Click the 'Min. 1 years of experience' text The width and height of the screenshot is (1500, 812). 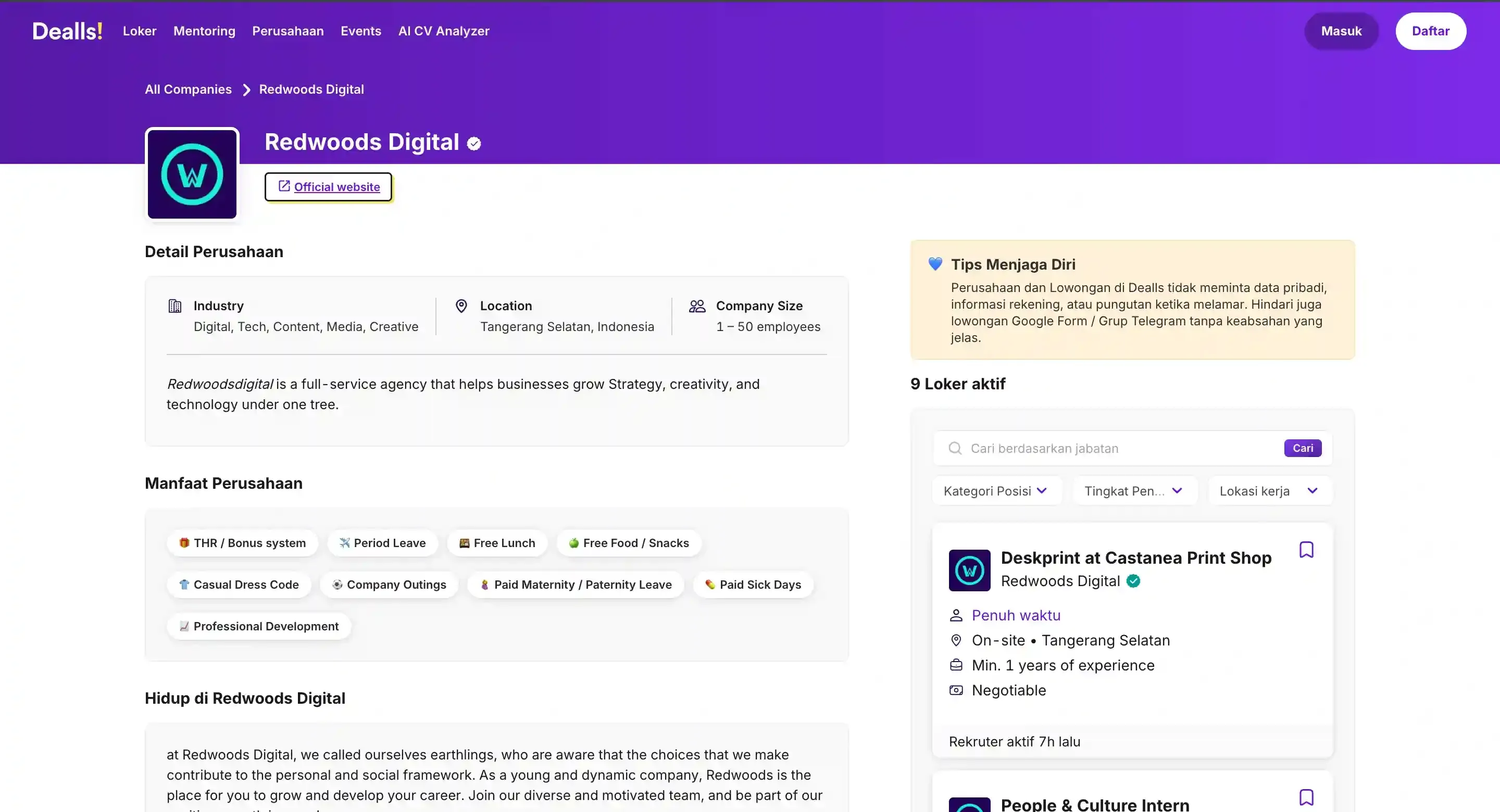click(1062, 665)
